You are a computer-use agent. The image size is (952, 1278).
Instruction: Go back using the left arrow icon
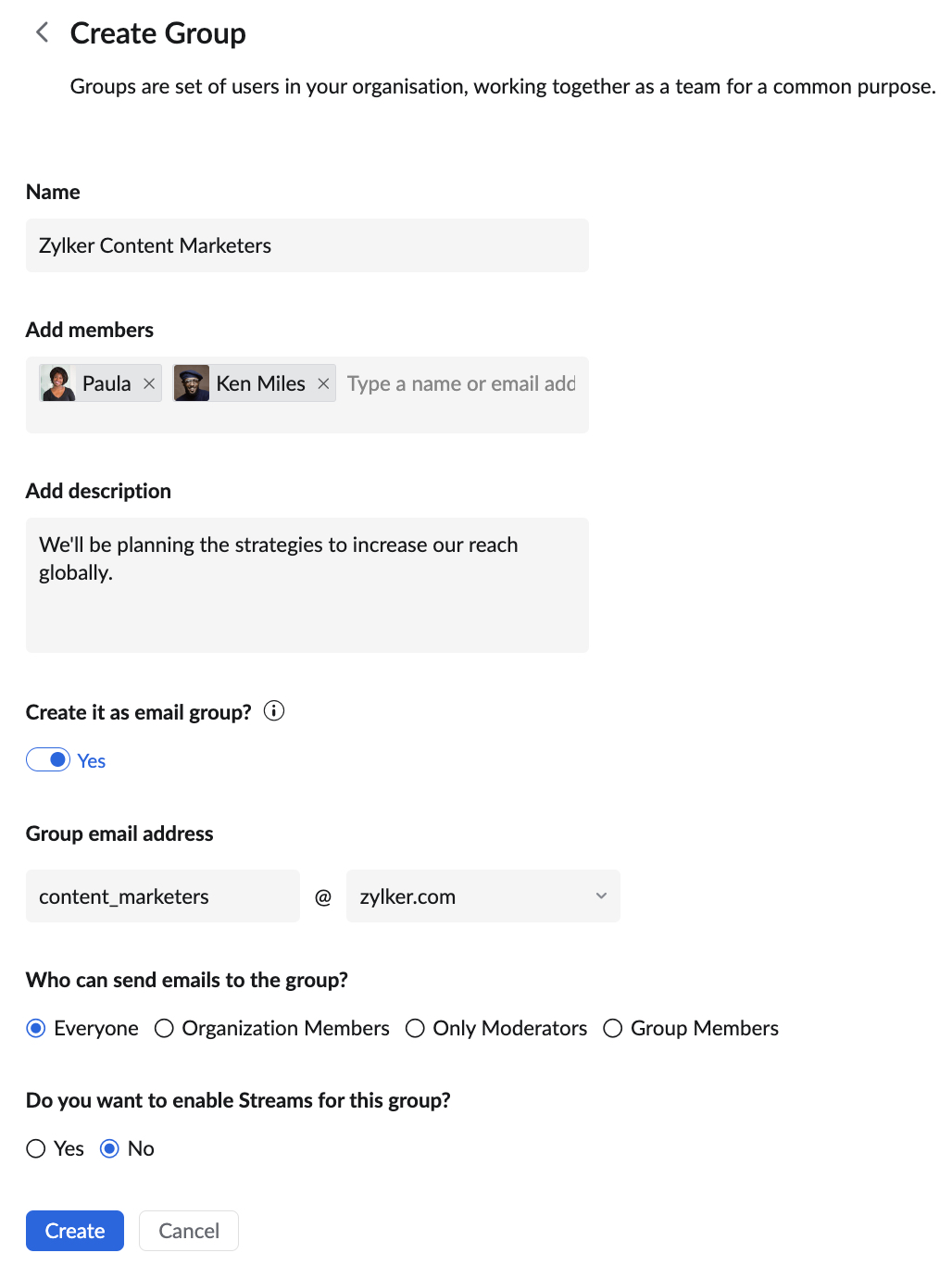tap(42, 33)
